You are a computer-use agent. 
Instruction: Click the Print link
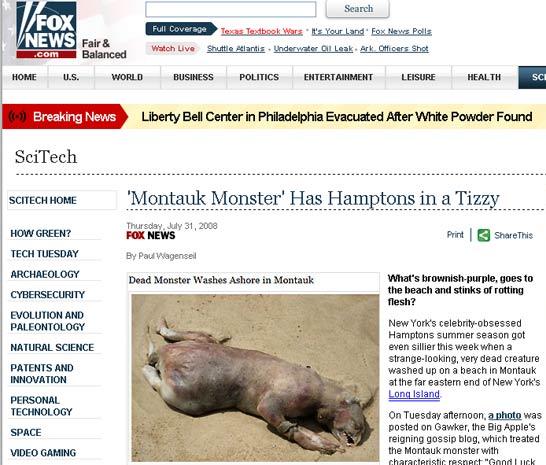pos(455,235)
